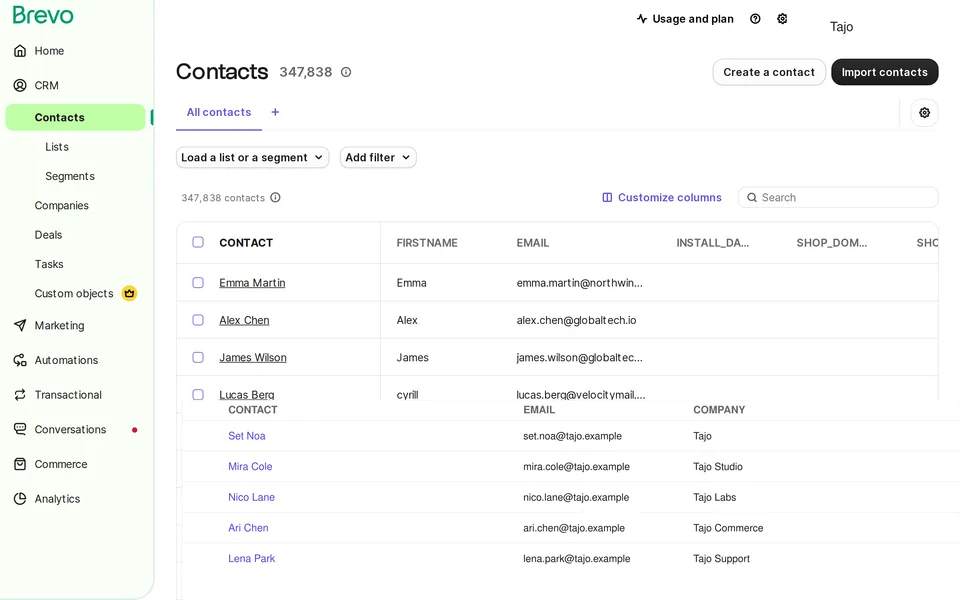This screenshot has height=600, width=960.
Task: Click the Marketing paper-plane icon
Action: click(x=20, y=325)
